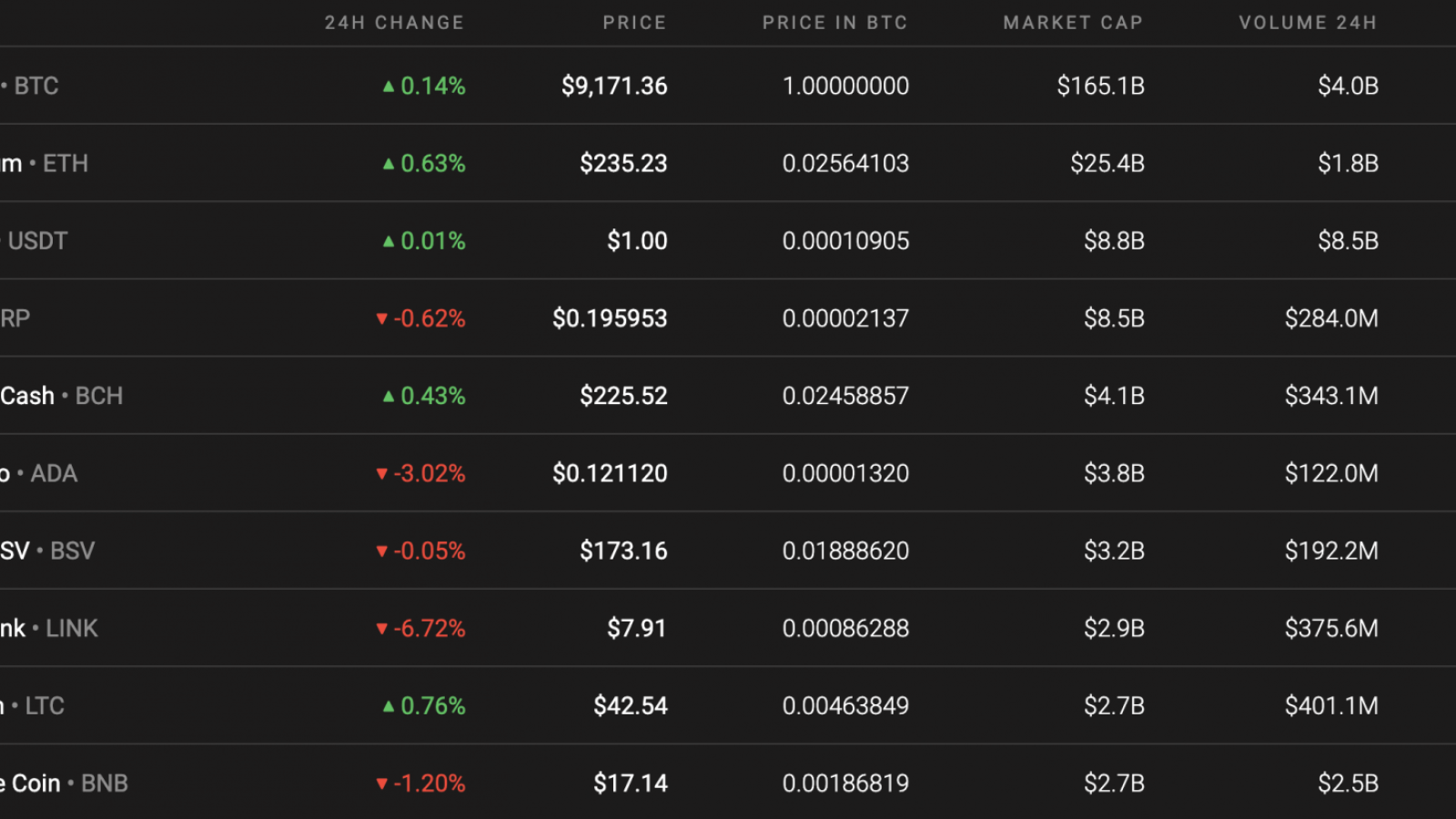1456x819 pixels.
Task: Open the LINK coin link
Action: tap(72, 628)
